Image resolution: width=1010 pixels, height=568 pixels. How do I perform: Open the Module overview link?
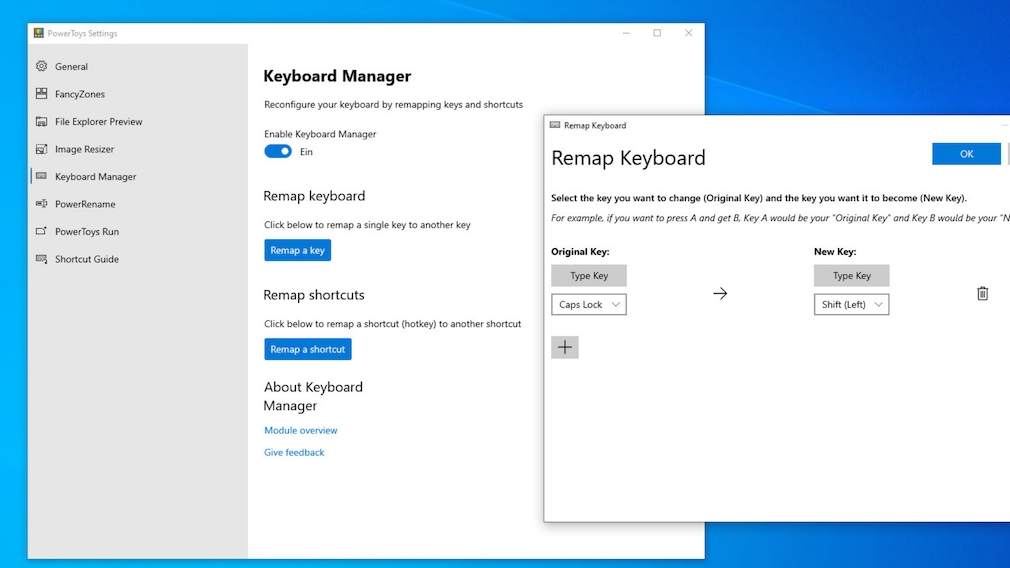[301, 430]
